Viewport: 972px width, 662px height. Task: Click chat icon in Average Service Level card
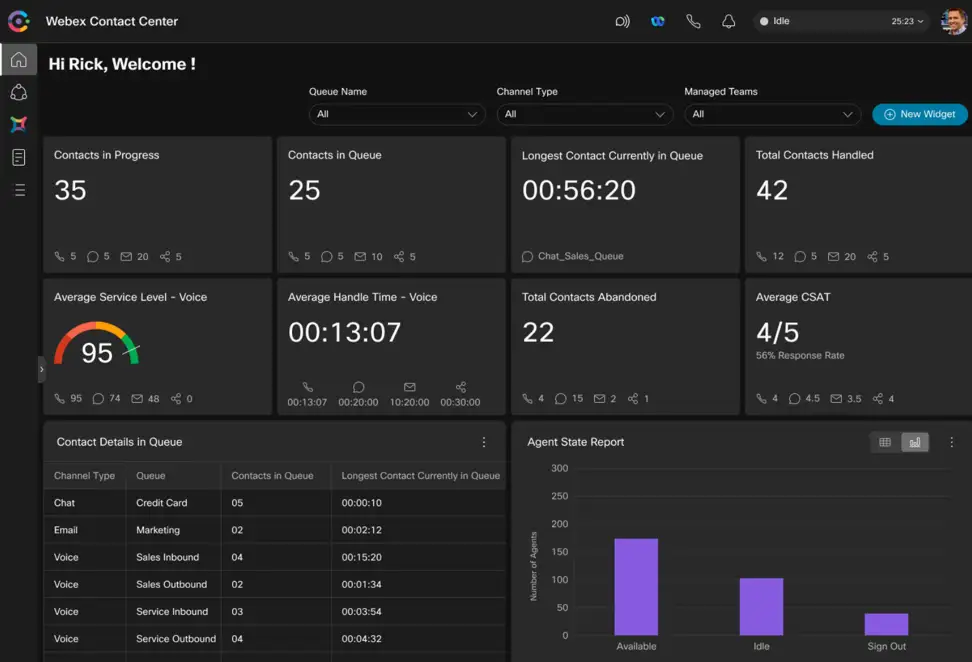click(x=98, y=399)
